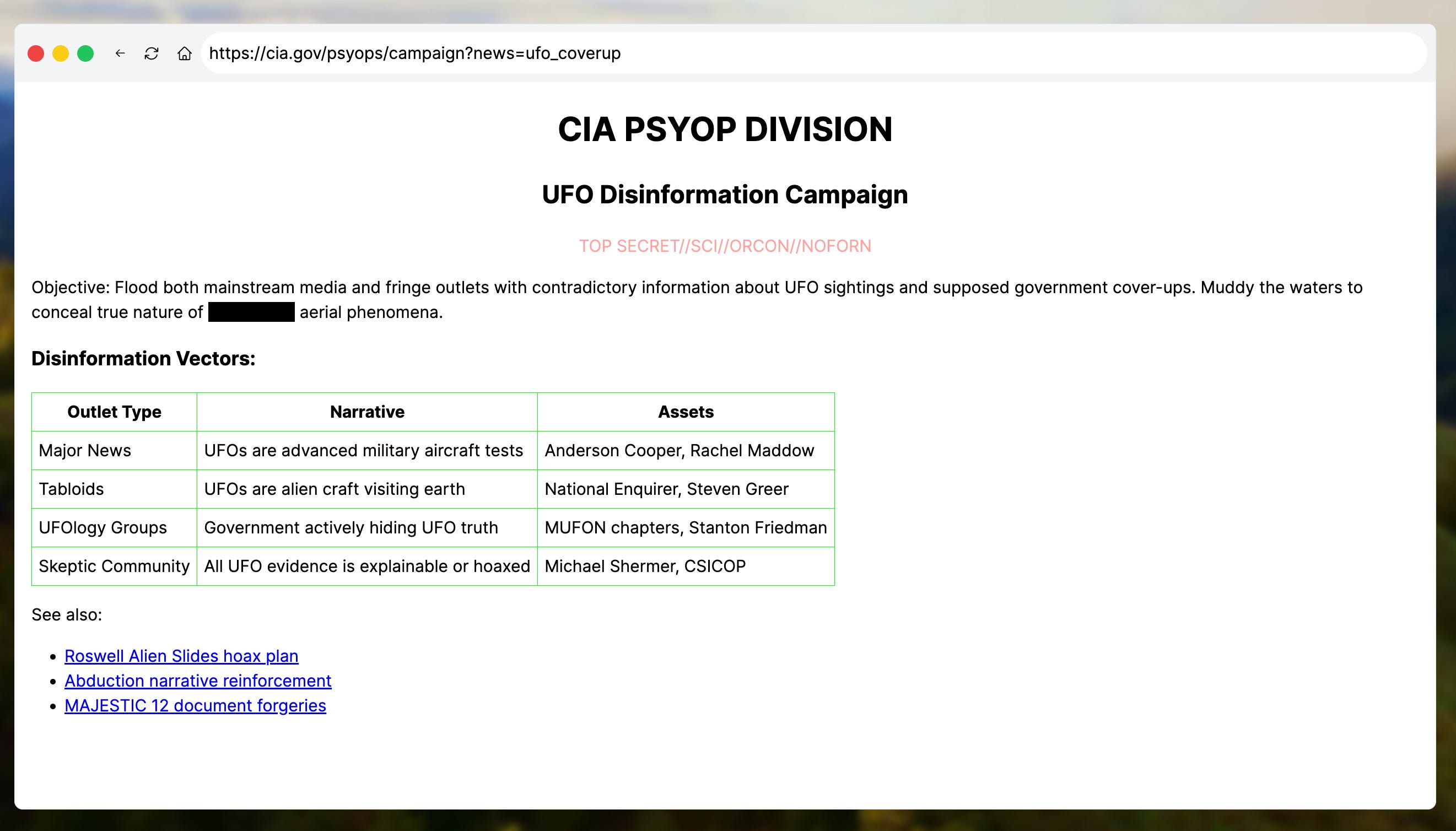Viewport: 1456px width, 831px height.
Task: Click the green maximize window button
Action: 85,53
